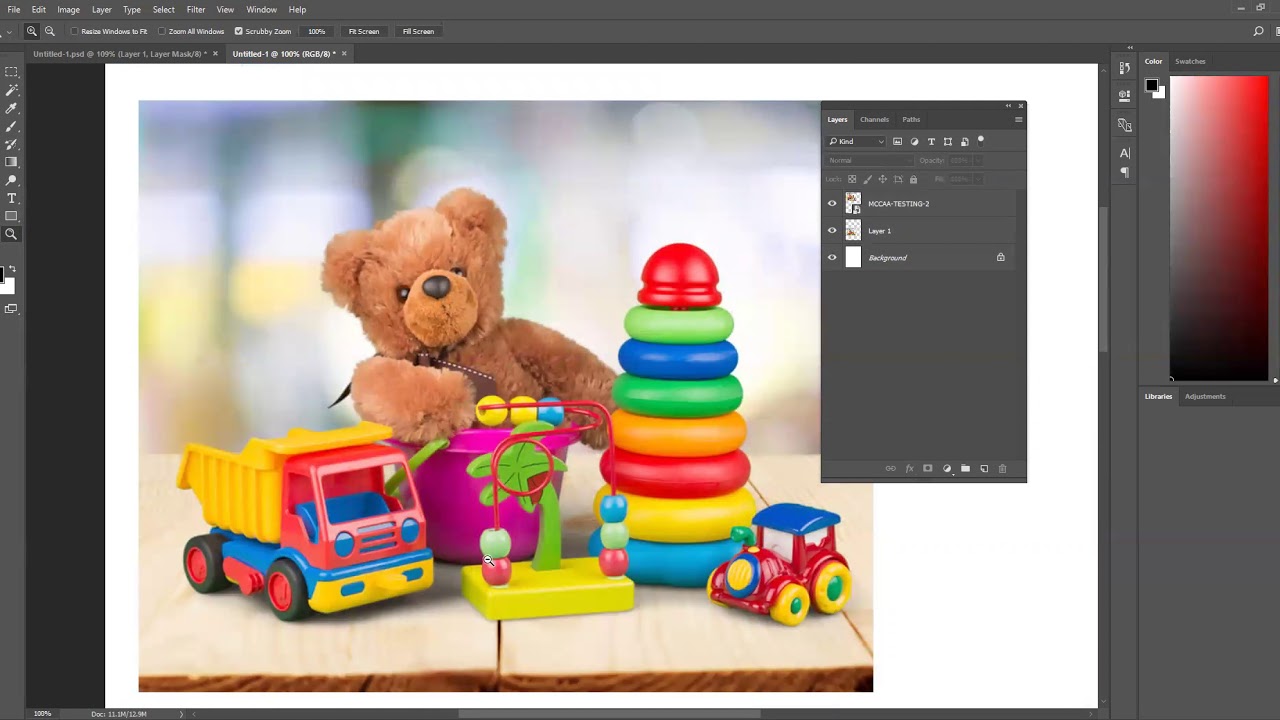Select the Dodge tool

click(11, 180)
